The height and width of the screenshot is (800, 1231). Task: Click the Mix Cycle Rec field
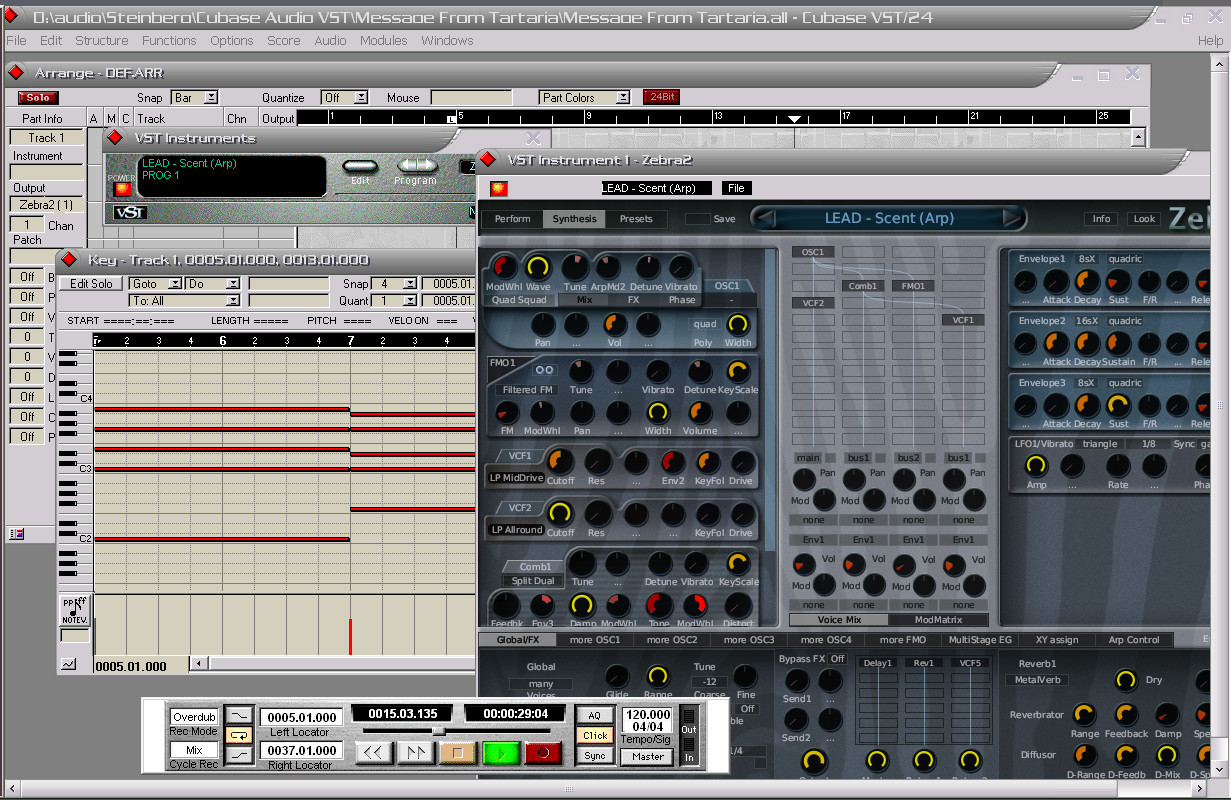[x=194, y=750]
